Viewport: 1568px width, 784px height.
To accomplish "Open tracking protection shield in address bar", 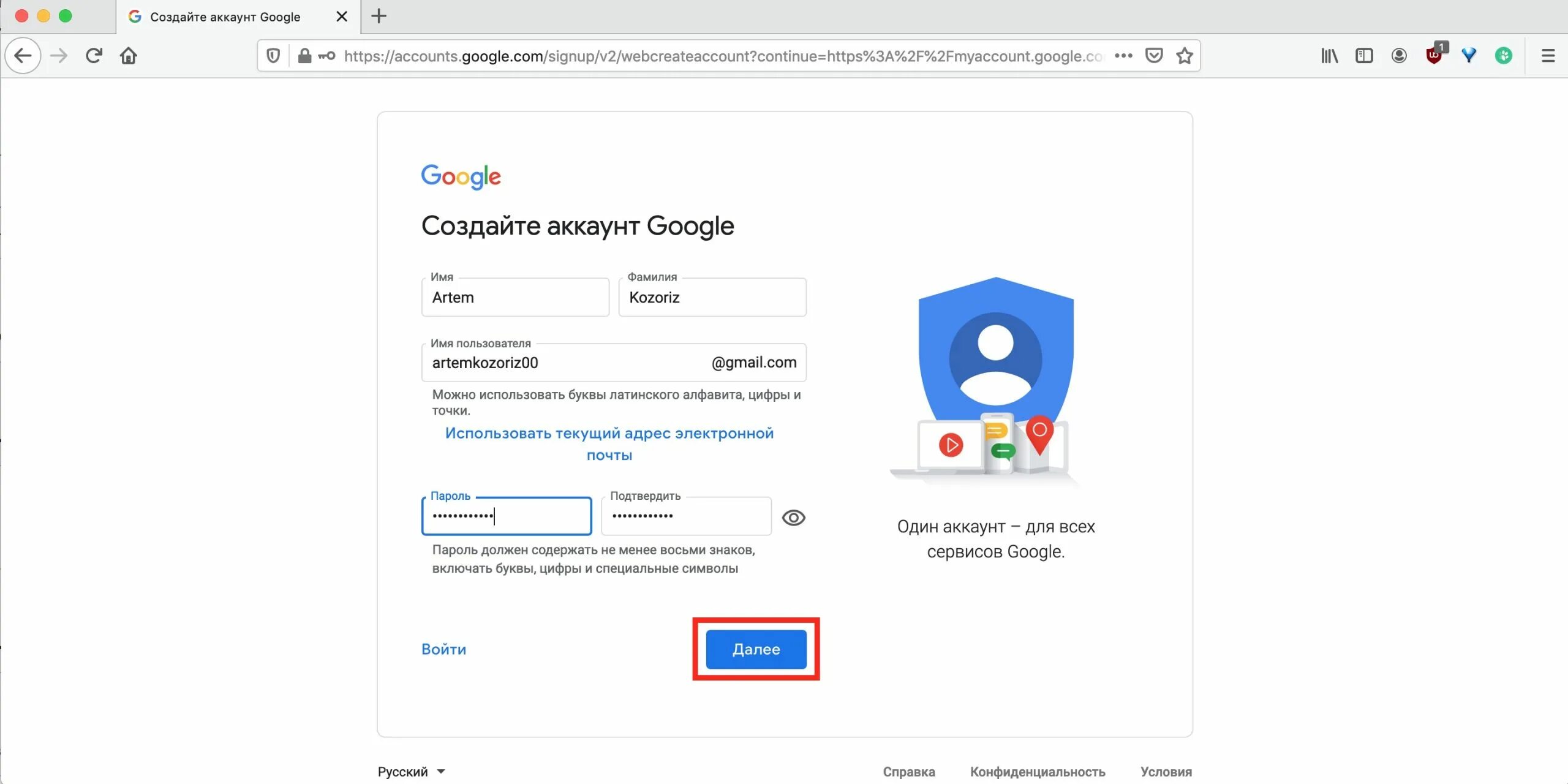I will [273, 56].
